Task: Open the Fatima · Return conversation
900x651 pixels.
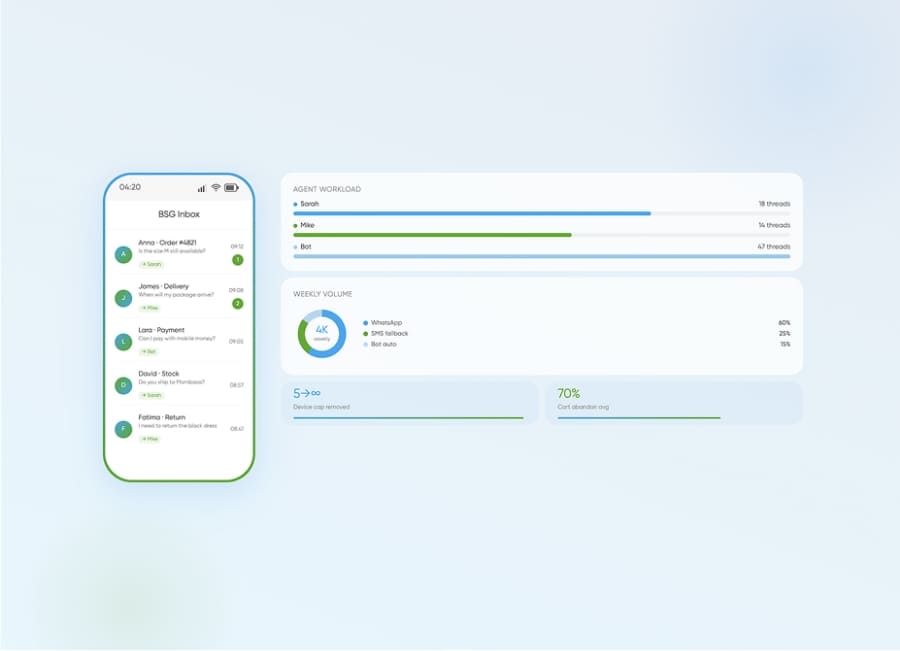Action: click(179, 428)
